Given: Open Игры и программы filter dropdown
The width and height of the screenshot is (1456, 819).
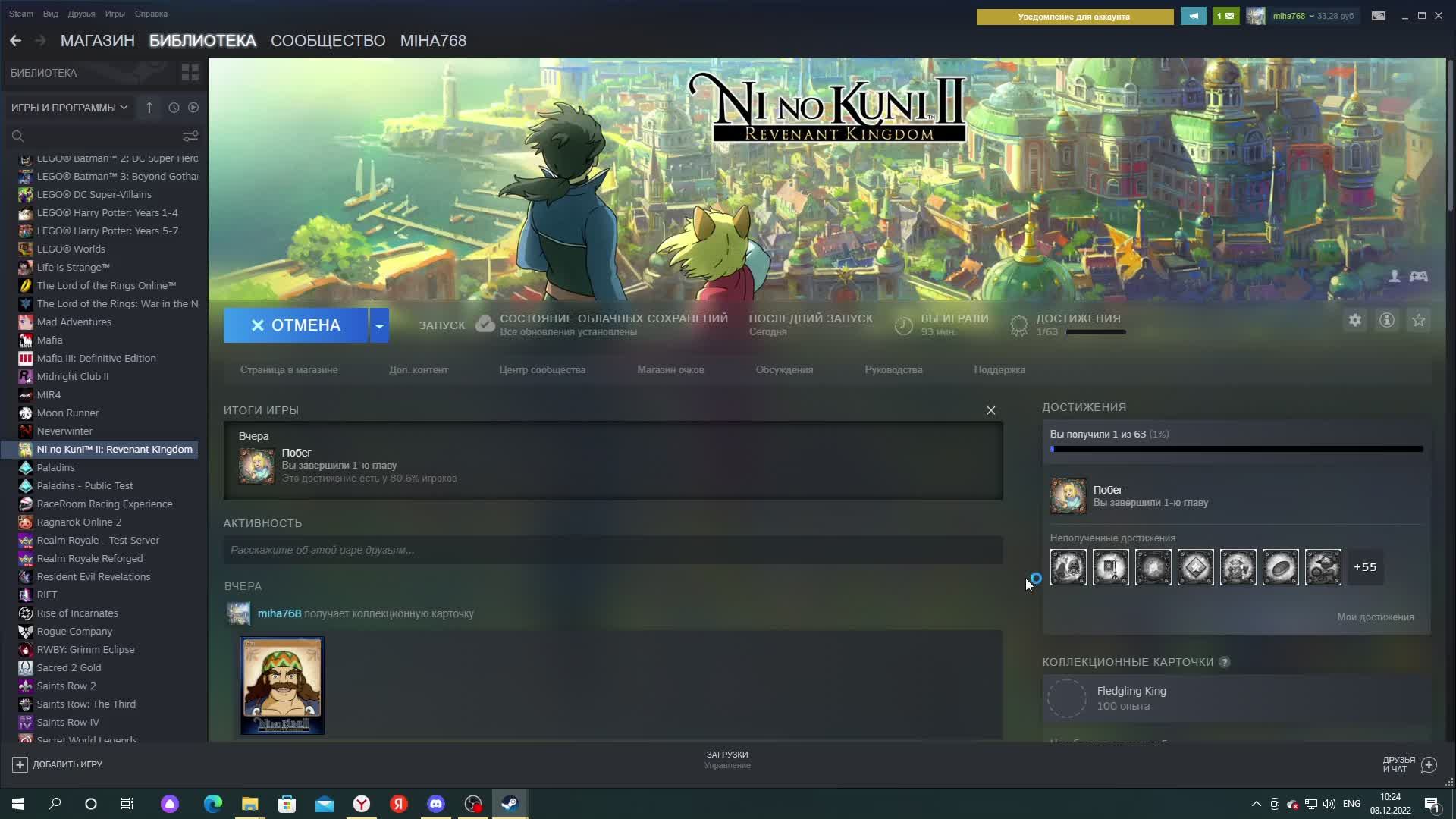Looking at the screenshot, I should click(69, 108).
